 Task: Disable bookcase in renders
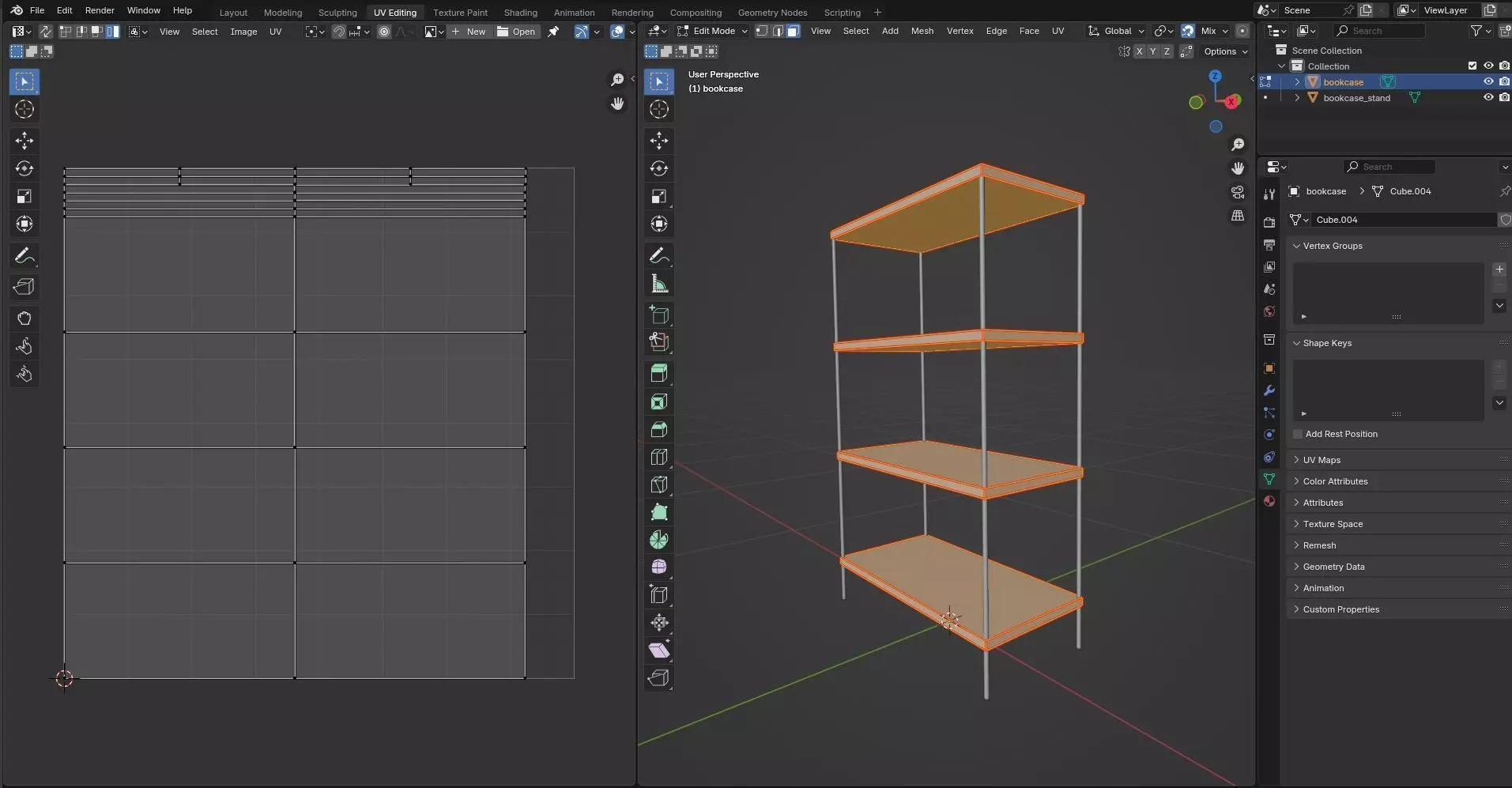(x=1504, y=82)
